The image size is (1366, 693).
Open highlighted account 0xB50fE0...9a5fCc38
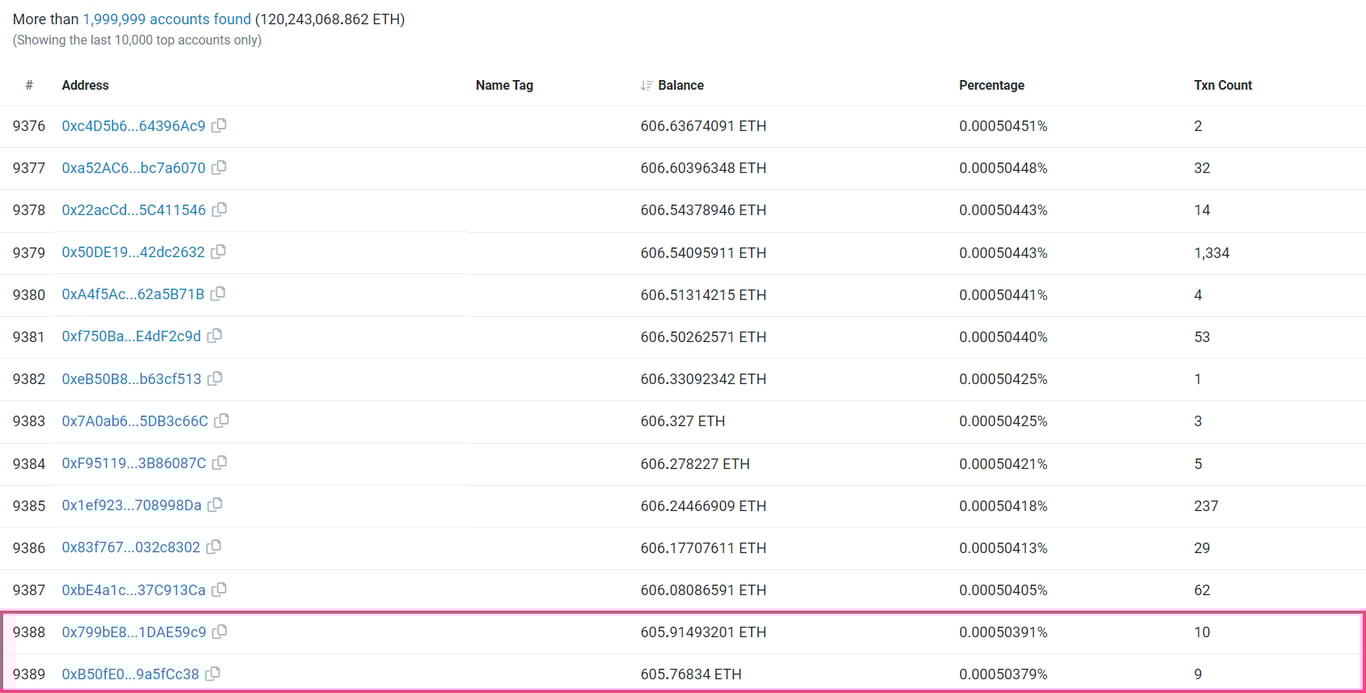pyautogui.click(x=132, y=674)
